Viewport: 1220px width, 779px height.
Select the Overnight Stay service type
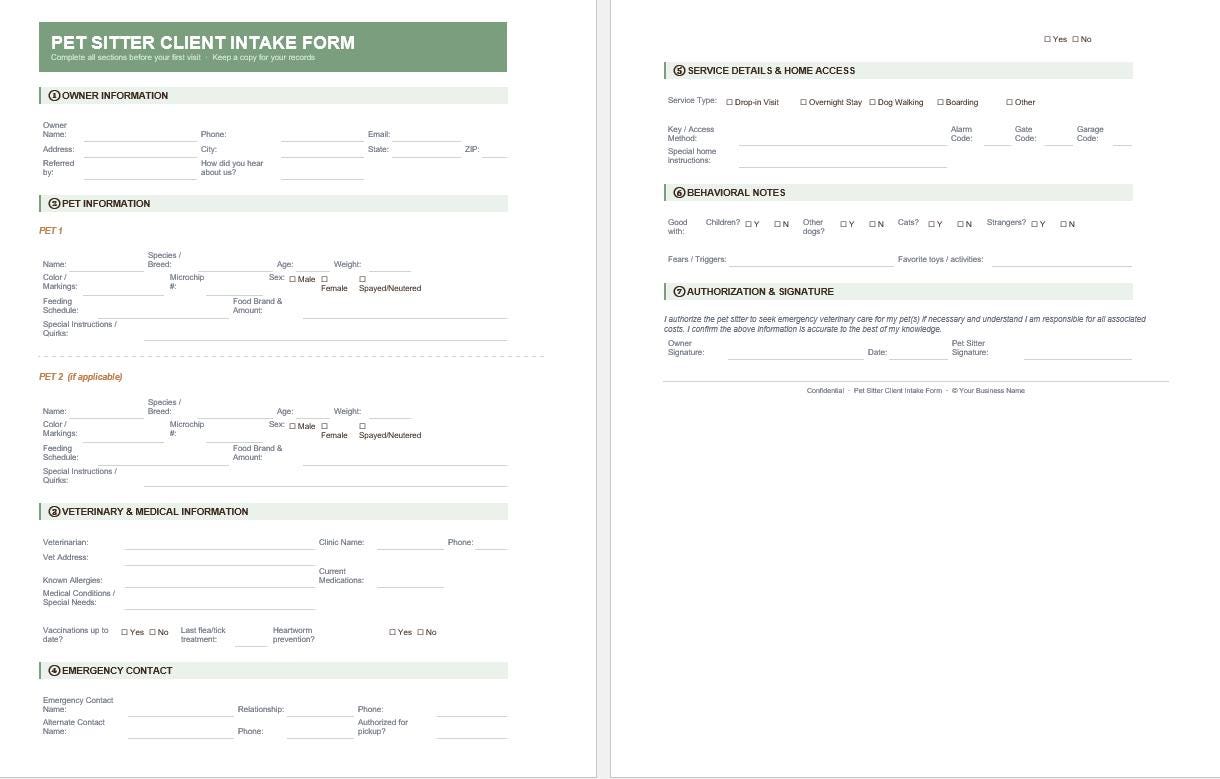click(804, 102)
